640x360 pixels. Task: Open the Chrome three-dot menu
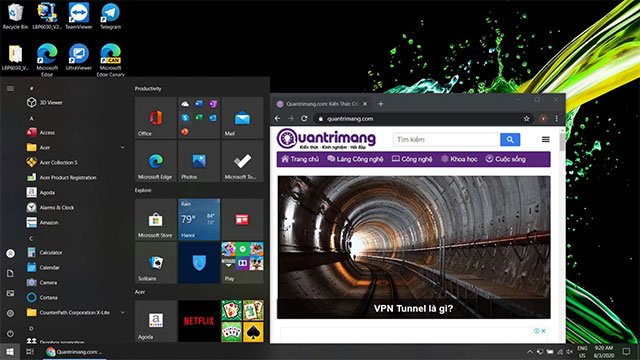tap(557, 118)
